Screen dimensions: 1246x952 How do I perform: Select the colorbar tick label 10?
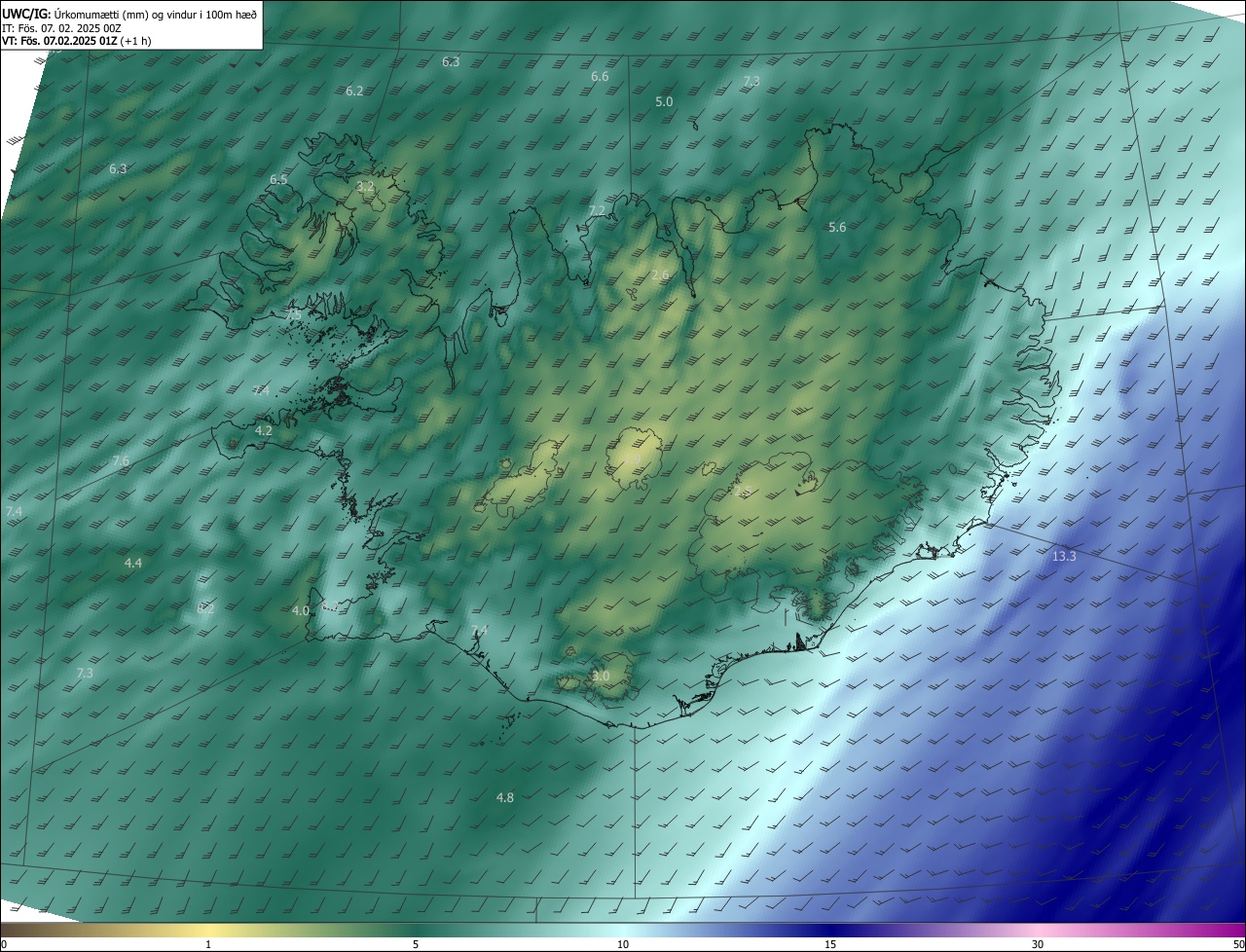[623, 944]
